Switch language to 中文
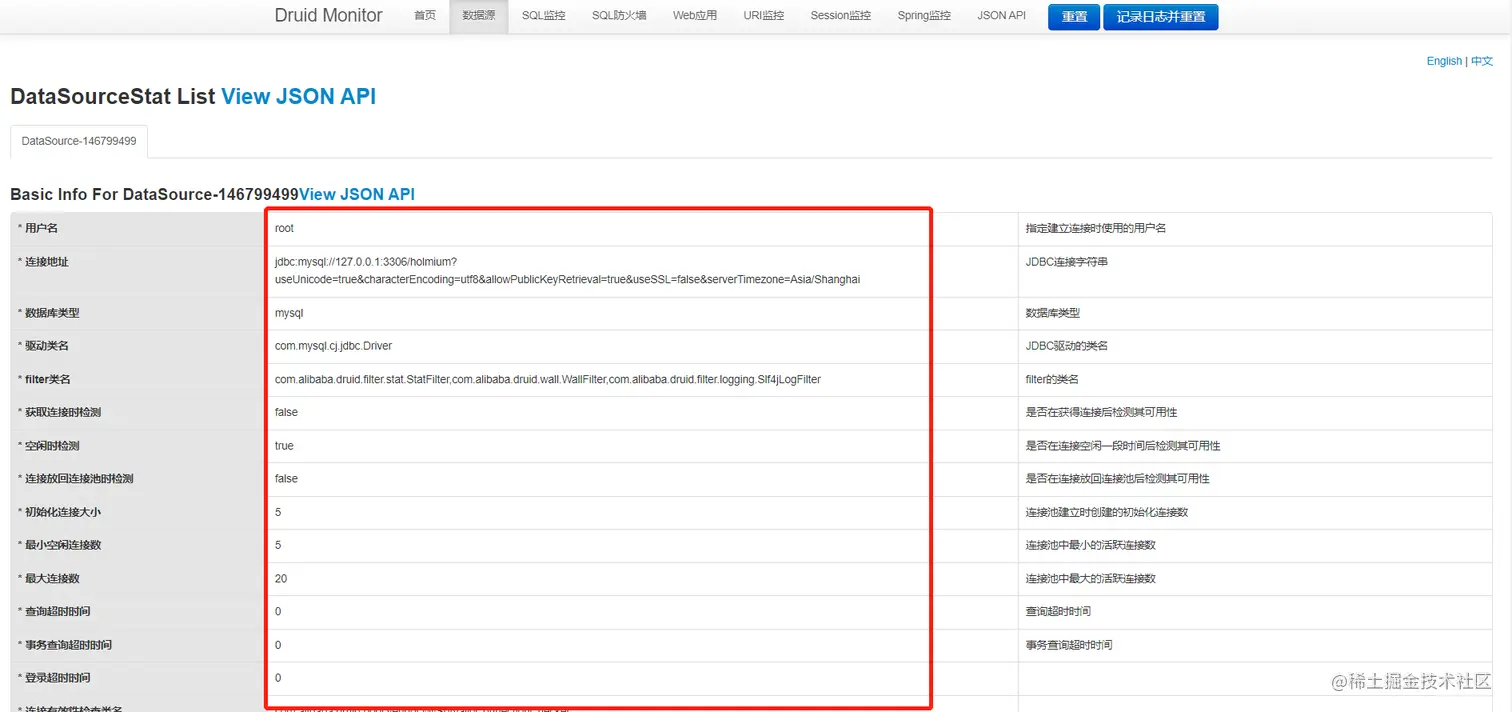The image size is (1512, 712). click(1481, 61)
